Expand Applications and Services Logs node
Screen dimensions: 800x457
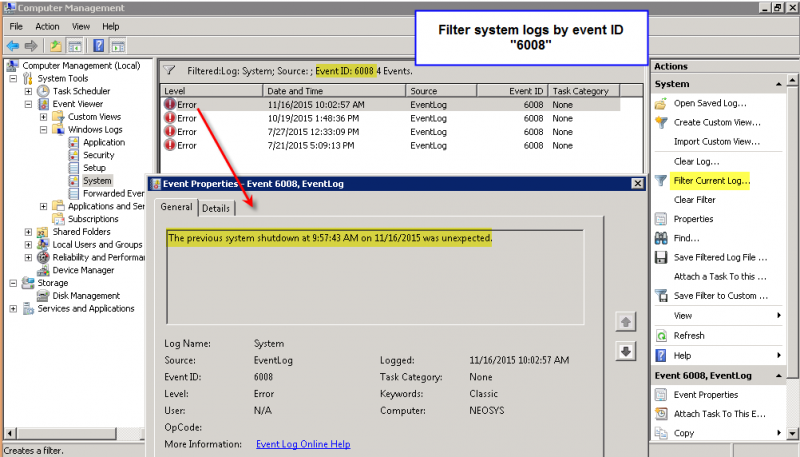[44, 206]
